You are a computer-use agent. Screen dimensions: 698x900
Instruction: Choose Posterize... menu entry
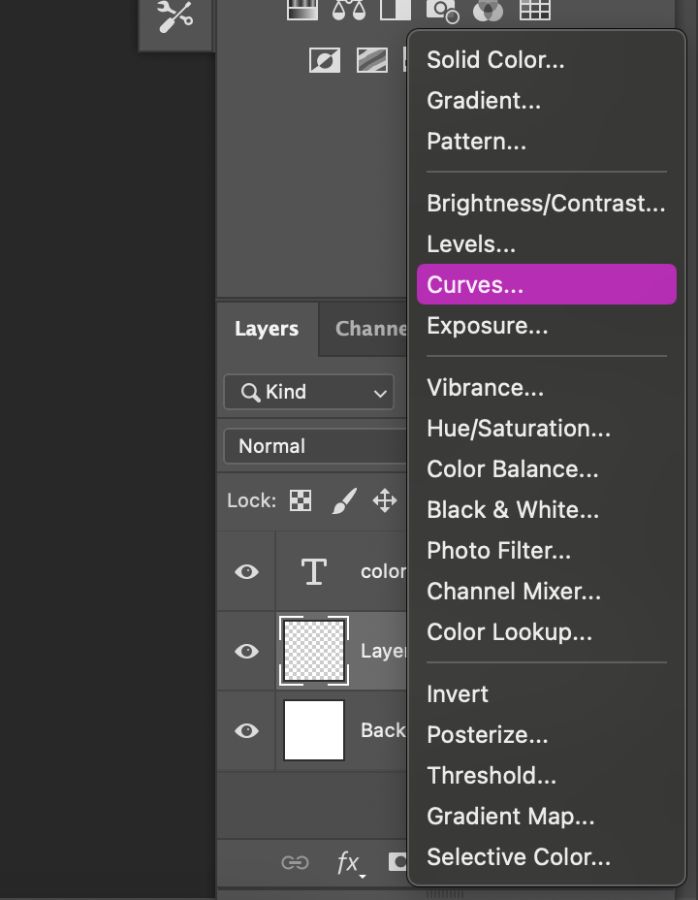pos(546,735)
